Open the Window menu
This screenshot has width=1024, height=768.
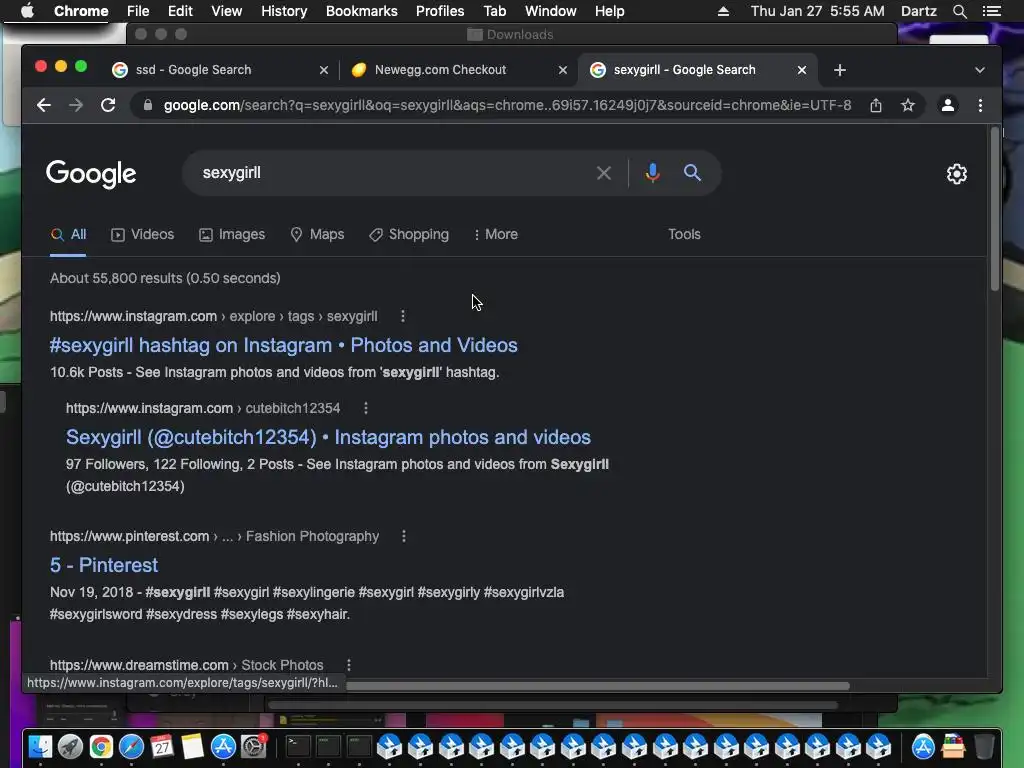pos(551,11)
